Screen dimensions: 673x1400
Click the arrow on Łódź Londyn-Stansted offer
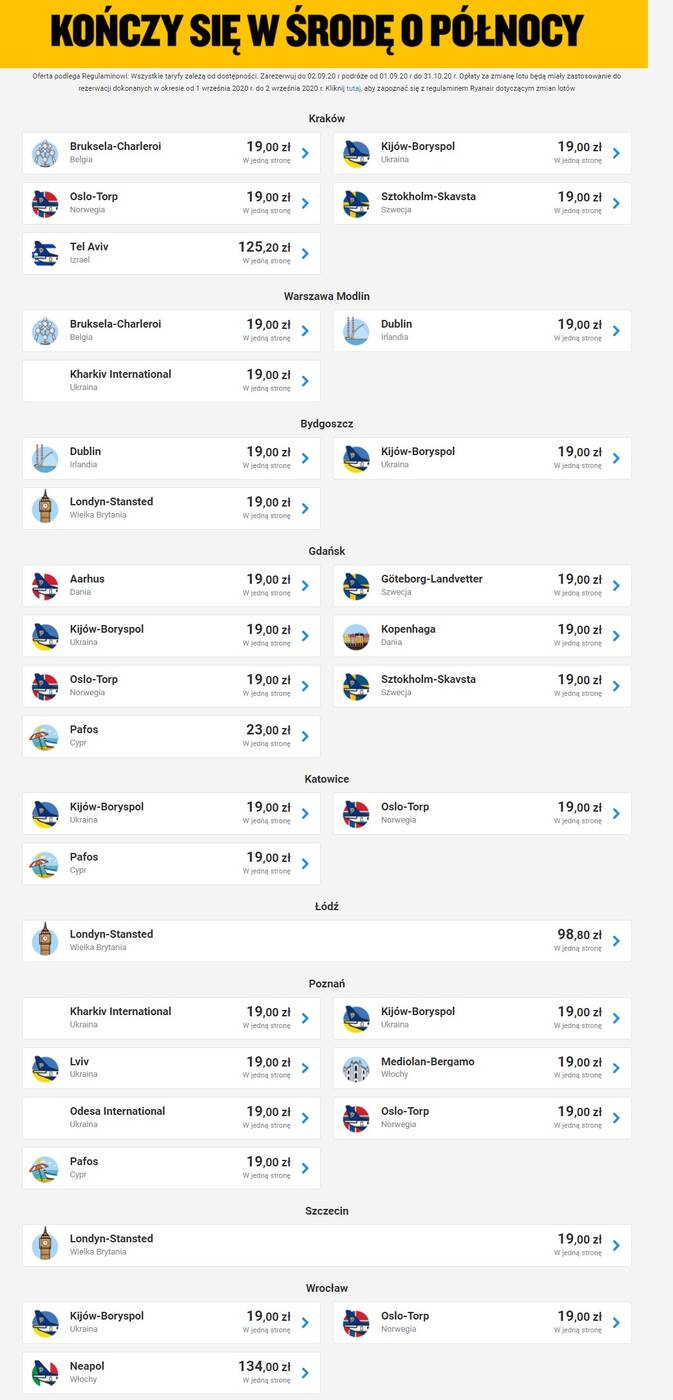coord(616,941)
